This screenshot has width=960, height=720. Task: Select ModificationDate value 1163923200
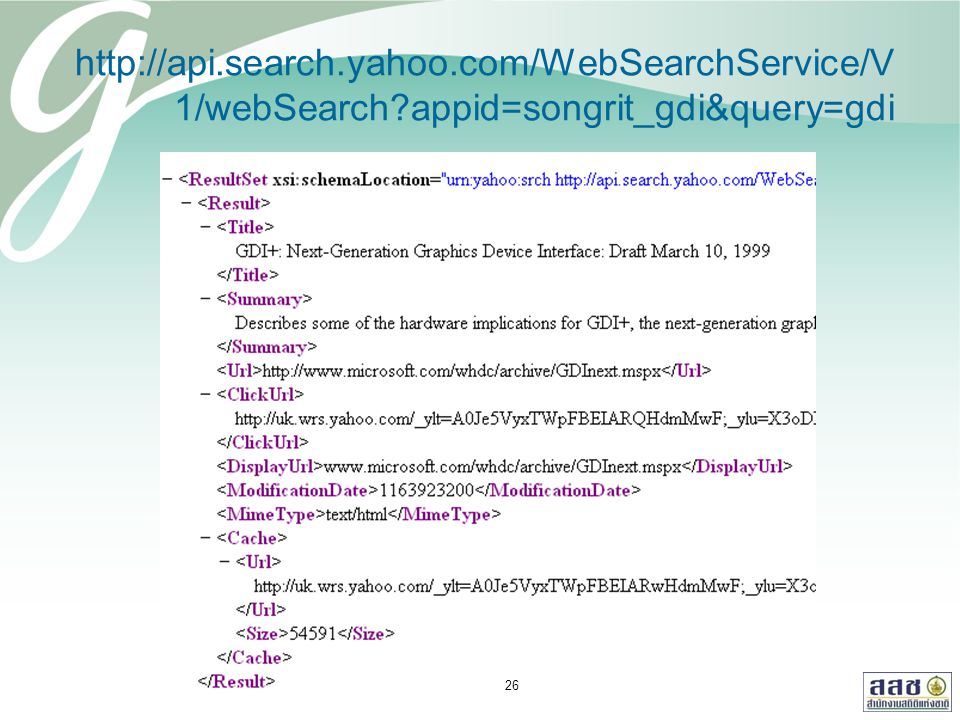[427, 490]
